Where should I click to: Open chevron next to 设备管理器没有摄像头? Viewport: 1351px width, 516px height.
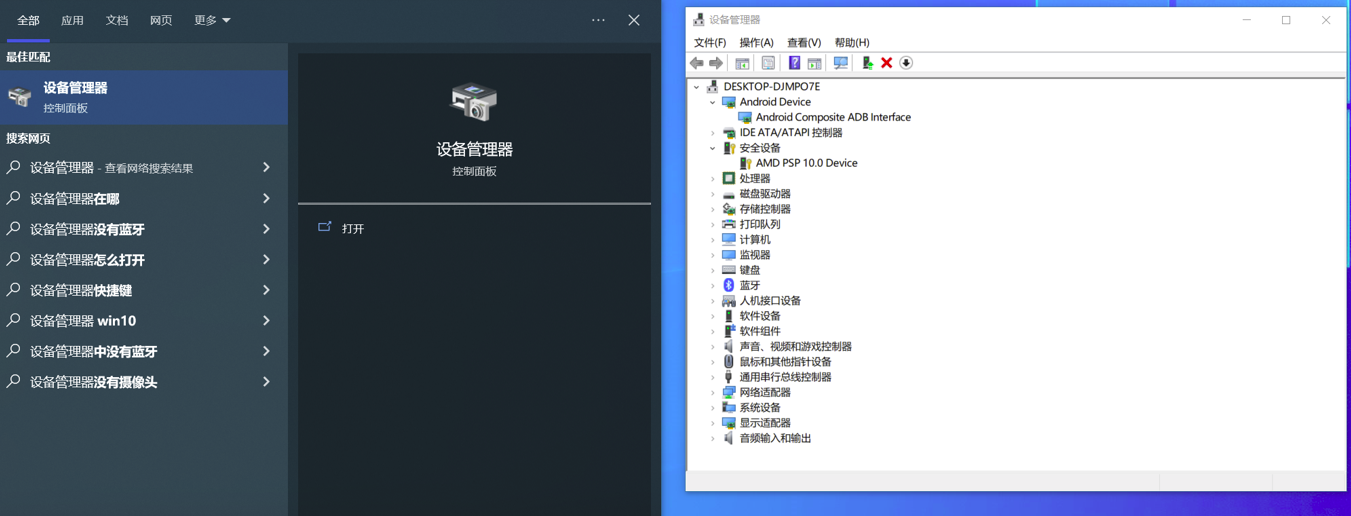point(266,382)
